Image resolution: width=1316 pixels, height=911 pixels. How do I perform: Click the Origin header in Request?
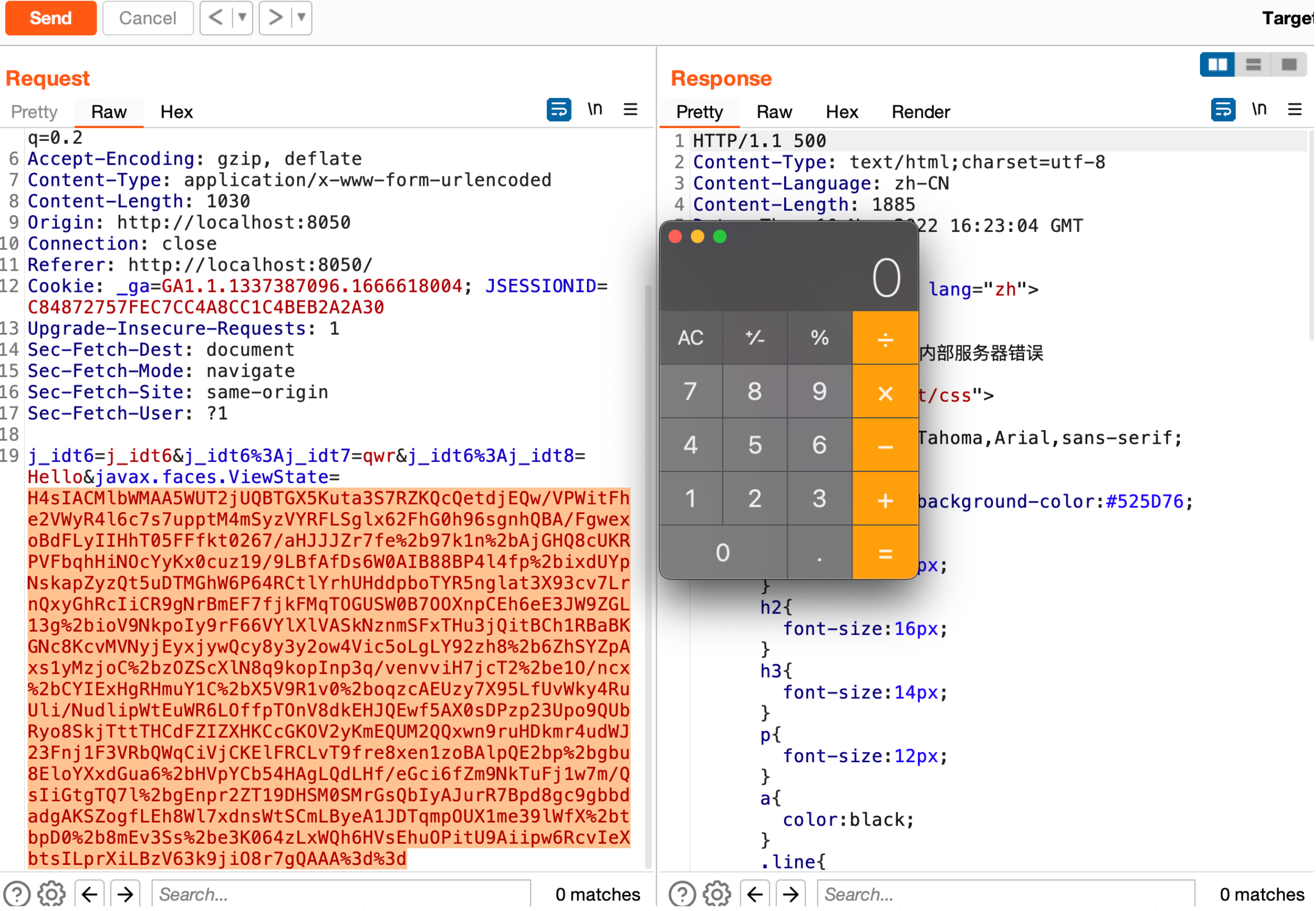tap(190, 222)
